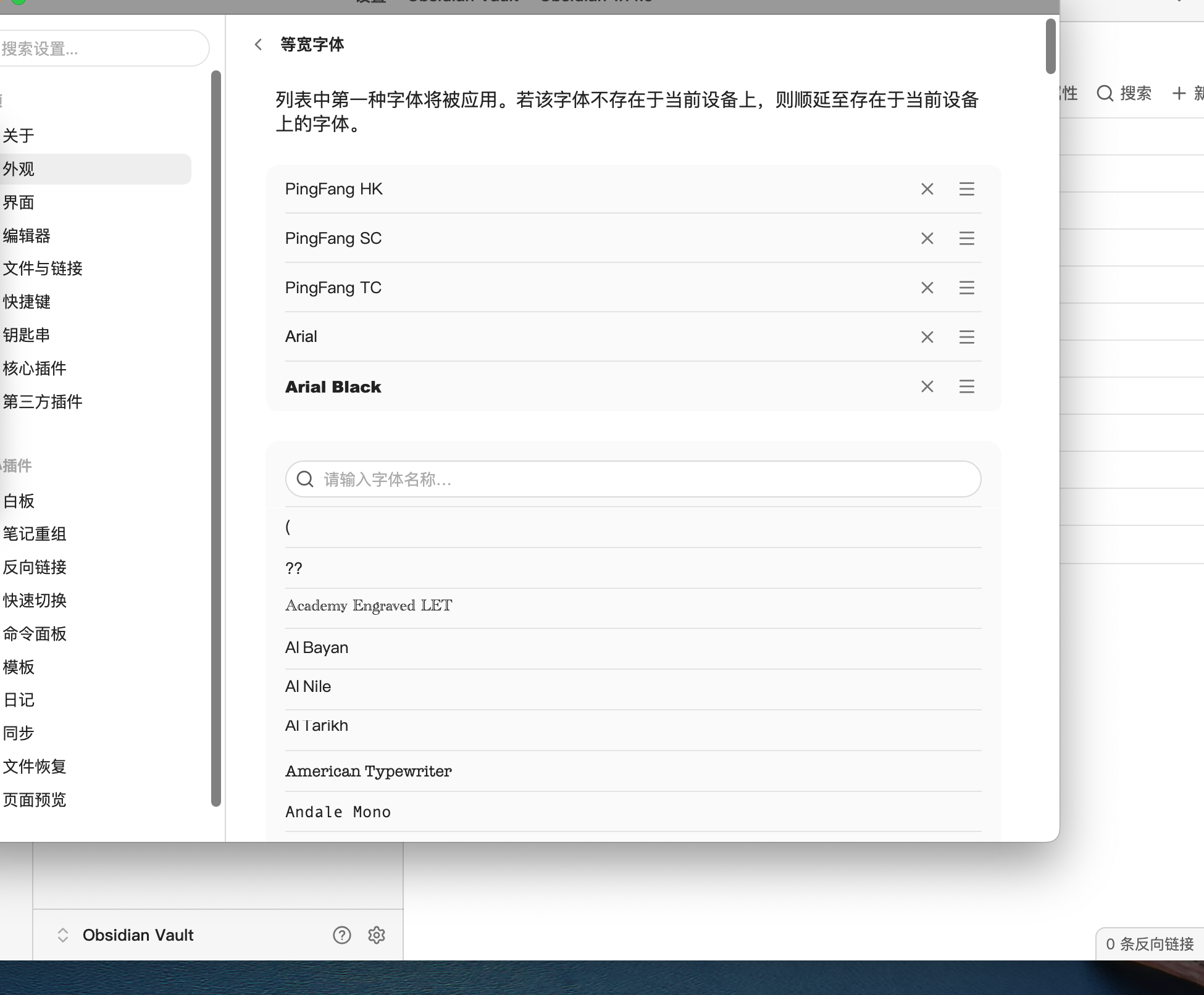Remove the Arial Black font entry
Viewport: 1204px width, 995px height.
927,386
